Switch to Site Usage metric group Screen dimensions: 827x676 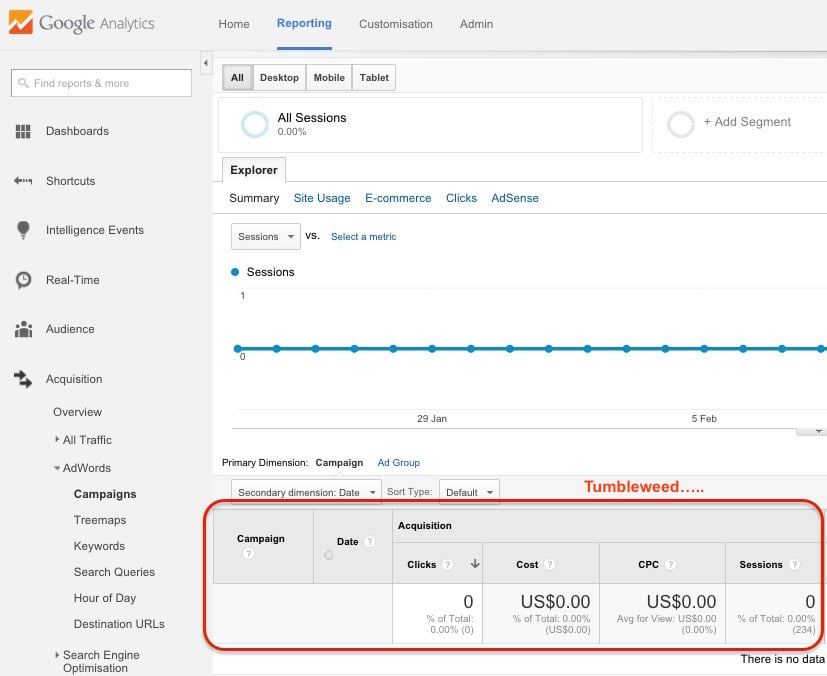pos(322,198)
